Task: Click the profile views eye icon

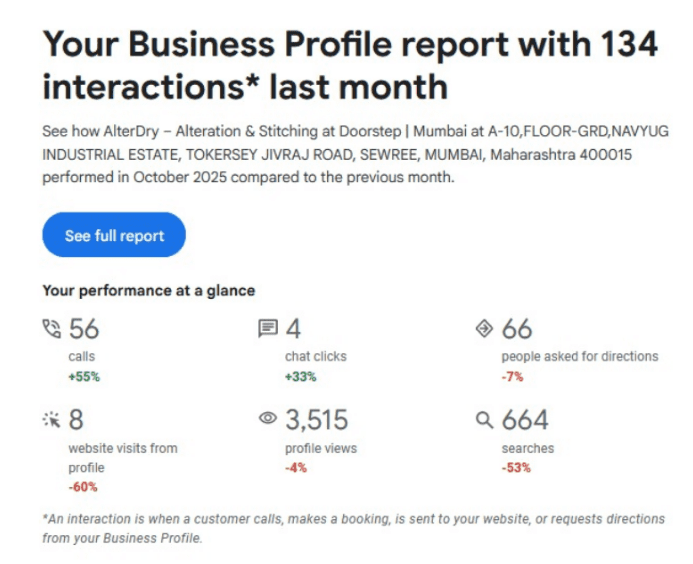Action: [x=268, y=420]
